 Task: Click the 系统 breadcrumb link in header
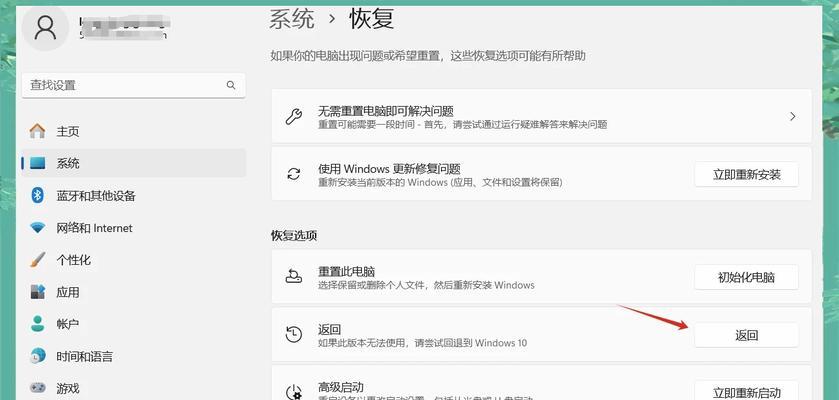point(292,18)
